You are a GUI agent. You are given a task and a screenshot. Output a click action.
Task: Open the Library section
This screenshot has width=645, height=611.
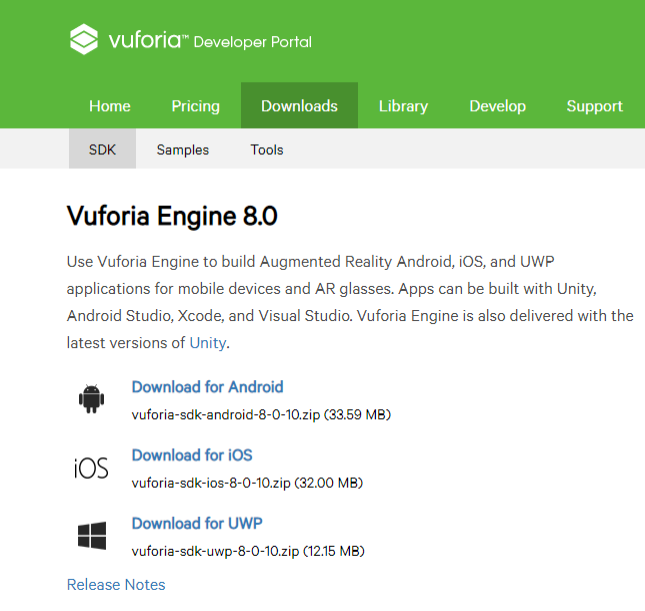point(404,106)
